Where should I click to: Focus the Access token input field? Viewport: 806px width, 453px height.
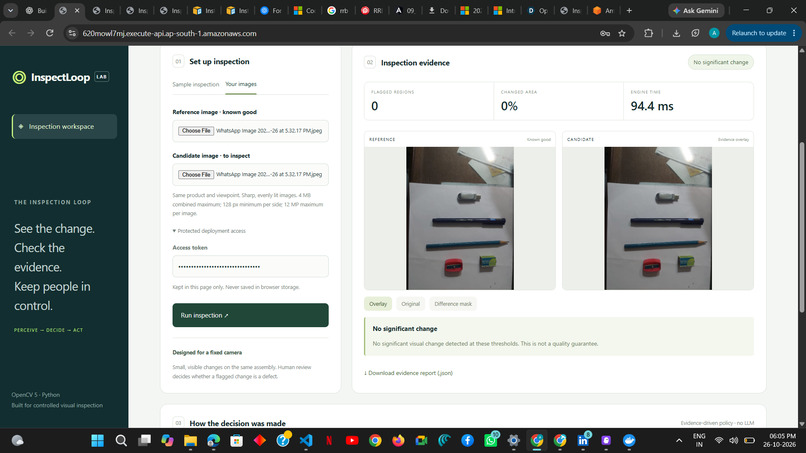coord(250,266)
